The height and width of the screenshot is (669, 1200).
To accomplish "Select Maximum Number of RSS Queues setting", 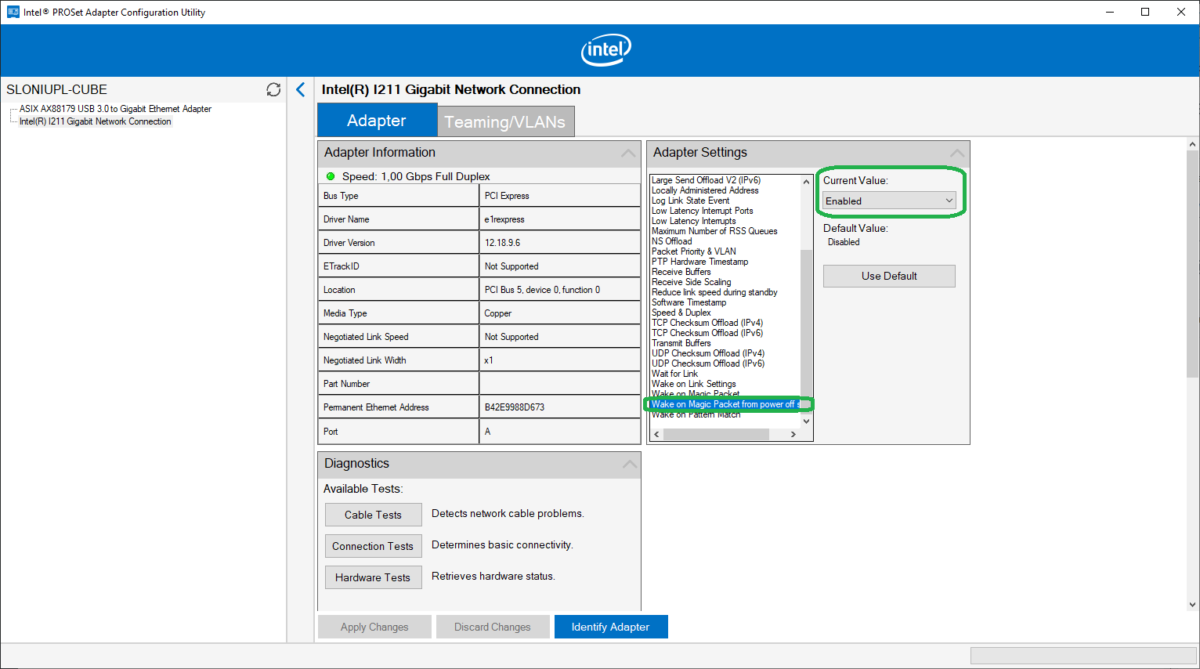I will [713, 231].
